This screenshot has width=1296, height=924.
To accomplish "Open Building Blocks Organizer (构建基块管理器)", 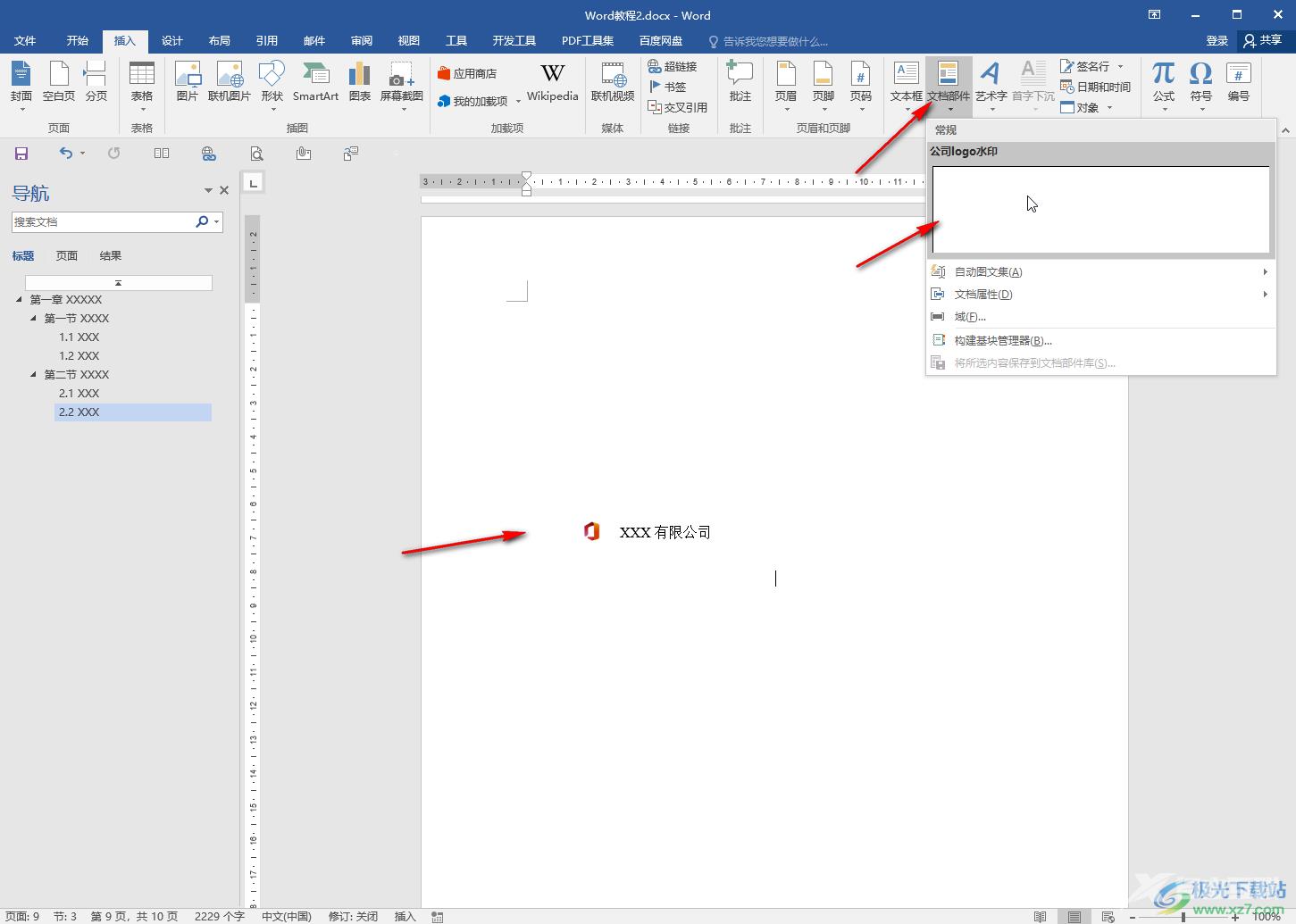I will pyautogui.click(x=1100, y=341).
